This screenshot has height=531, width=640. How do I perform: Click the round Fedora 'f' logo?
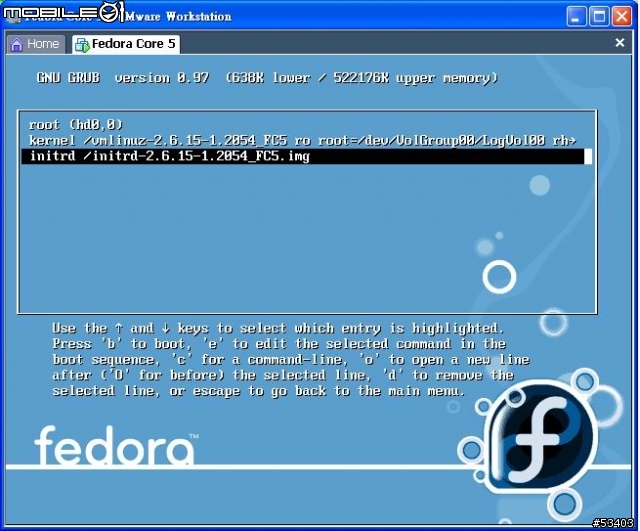pyautogui.click(x=541, y=437)
